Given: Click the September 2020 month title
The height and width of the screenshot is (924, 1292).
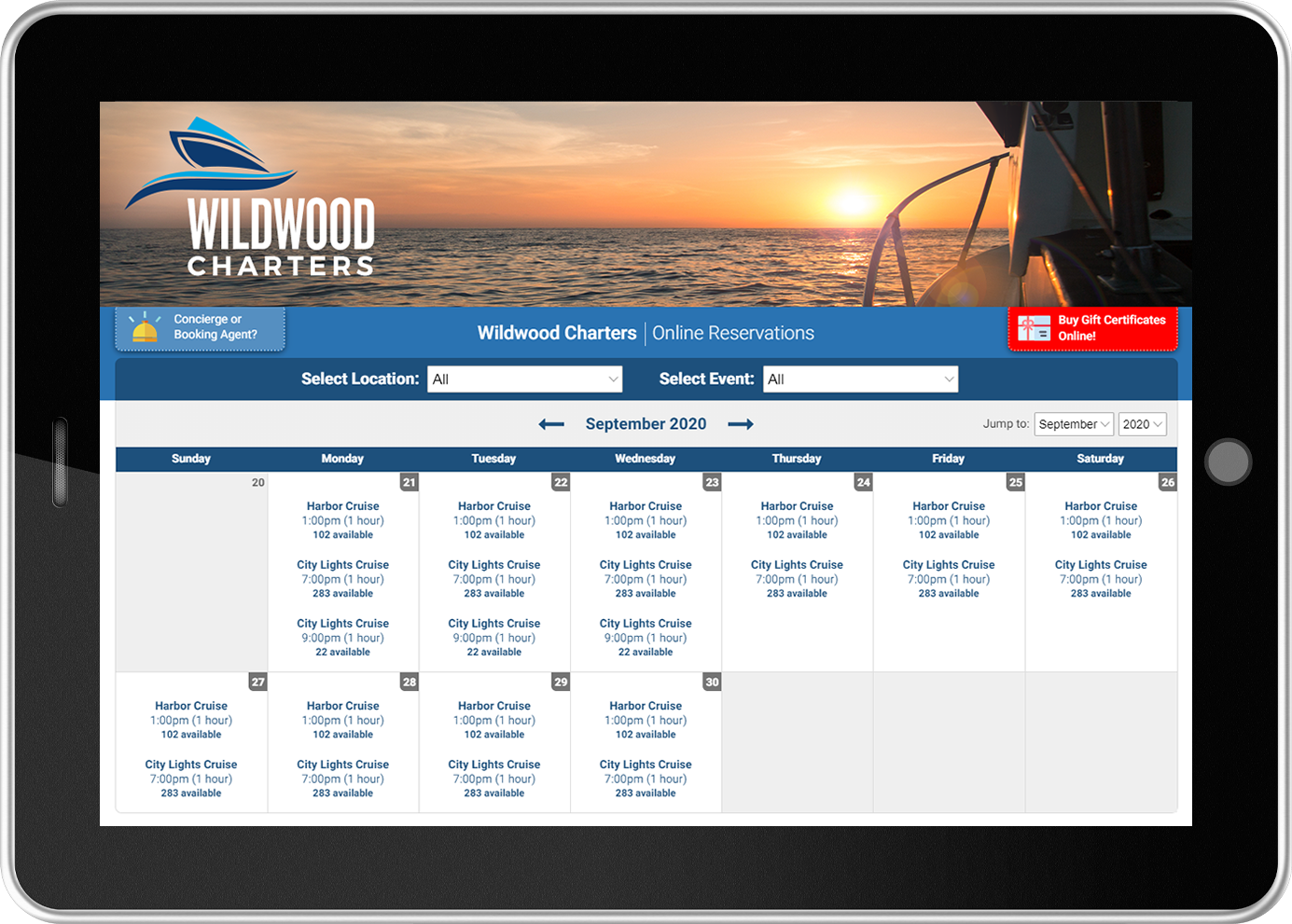Looking at the screenshot, I should (x=646, y=424).
